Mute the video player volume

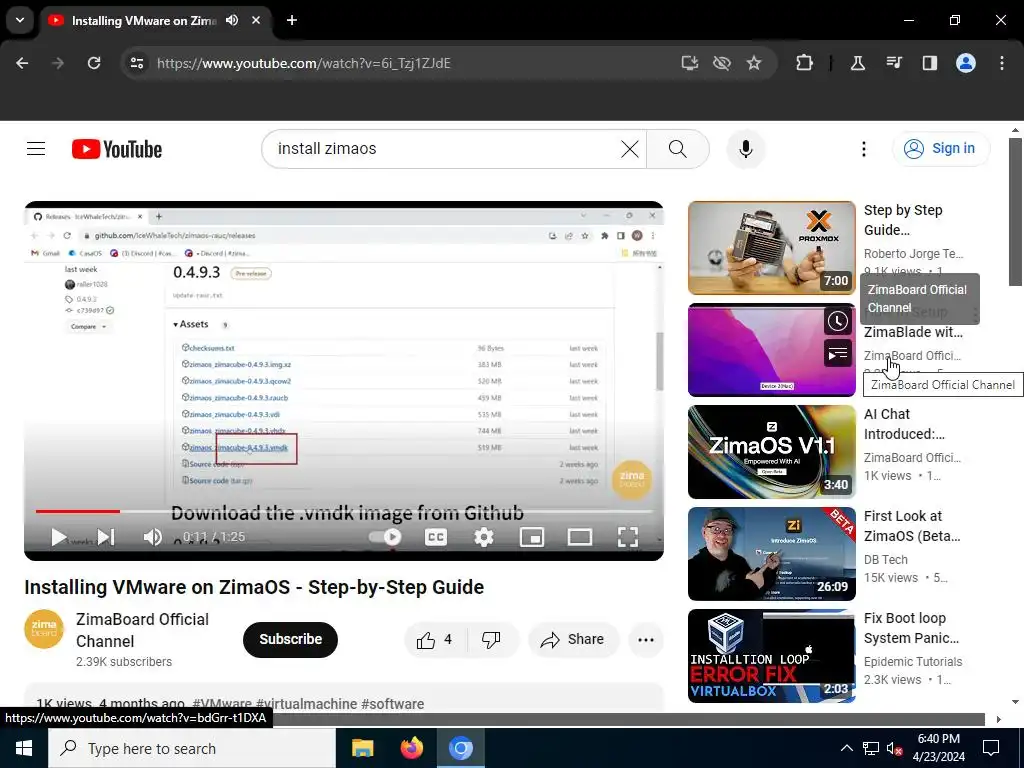point(152,537)
